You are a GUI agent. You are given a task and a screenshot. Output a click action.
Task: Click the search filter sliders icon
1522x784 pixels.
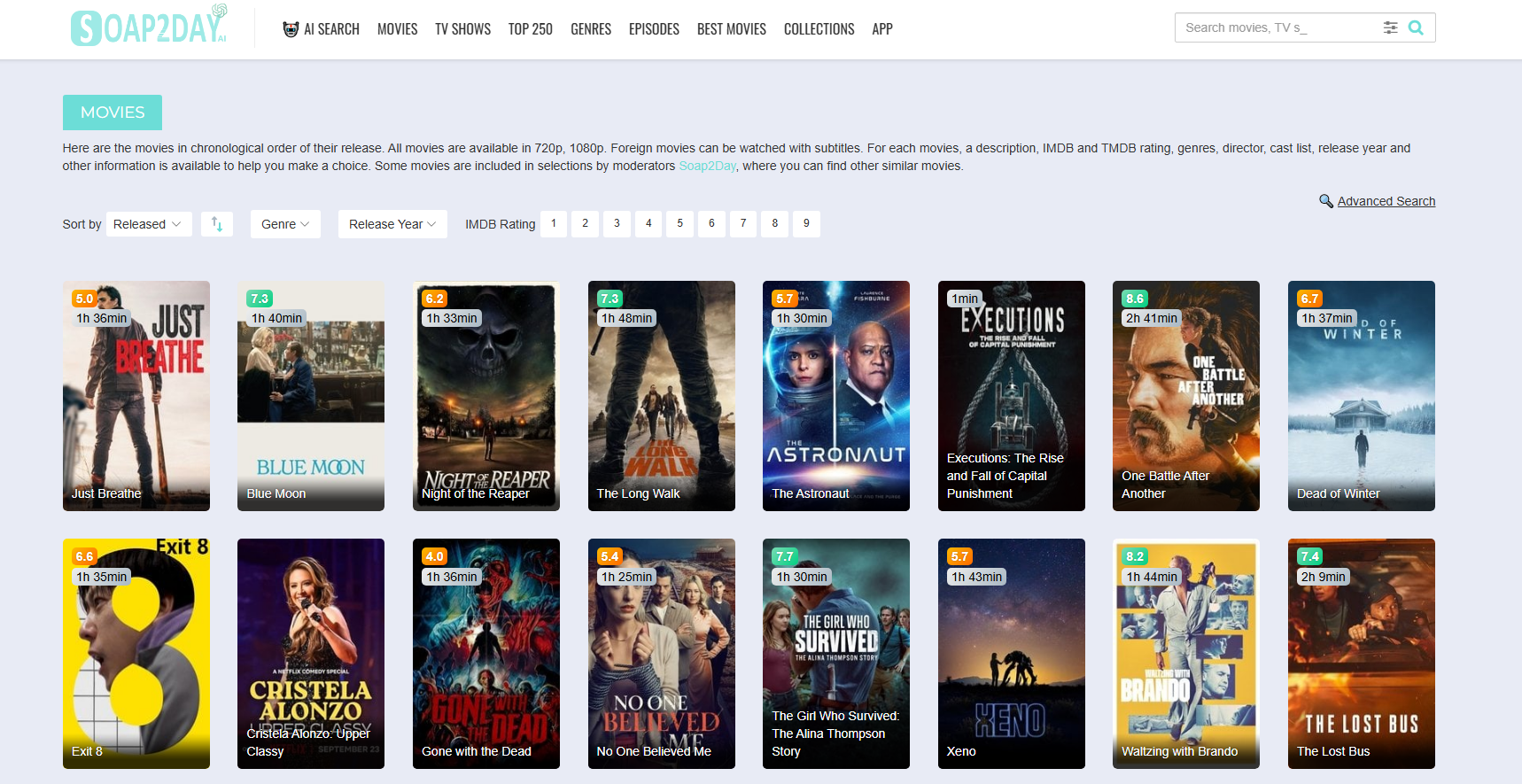(1390, 27)
